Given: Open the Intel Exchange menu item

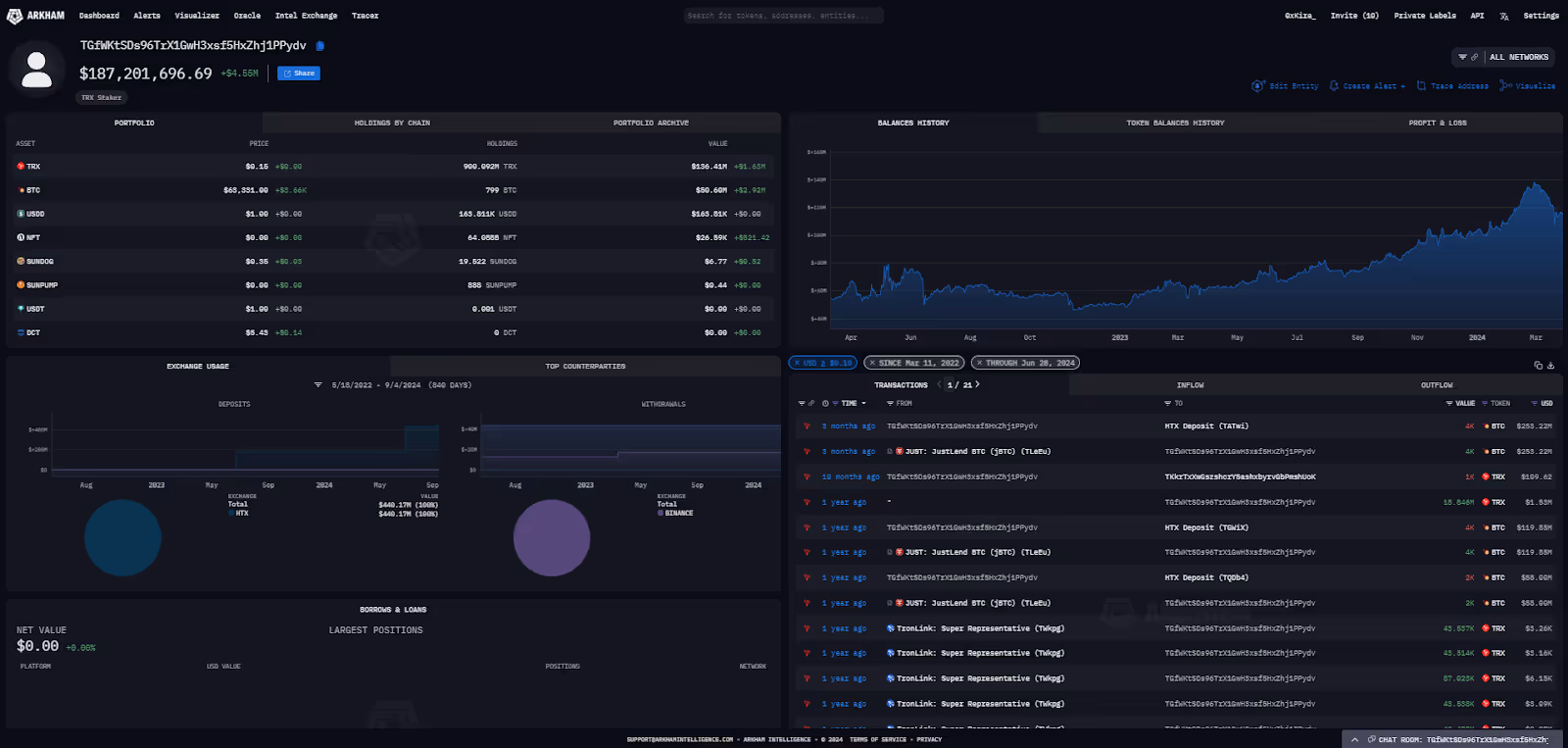Looking at the screenshot, I should click(x=306, y=16).
